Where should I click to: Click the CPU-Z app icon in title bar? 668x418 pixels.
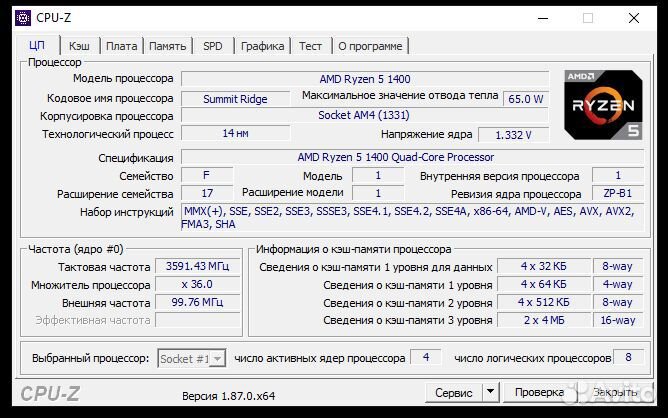click(23, 18)
